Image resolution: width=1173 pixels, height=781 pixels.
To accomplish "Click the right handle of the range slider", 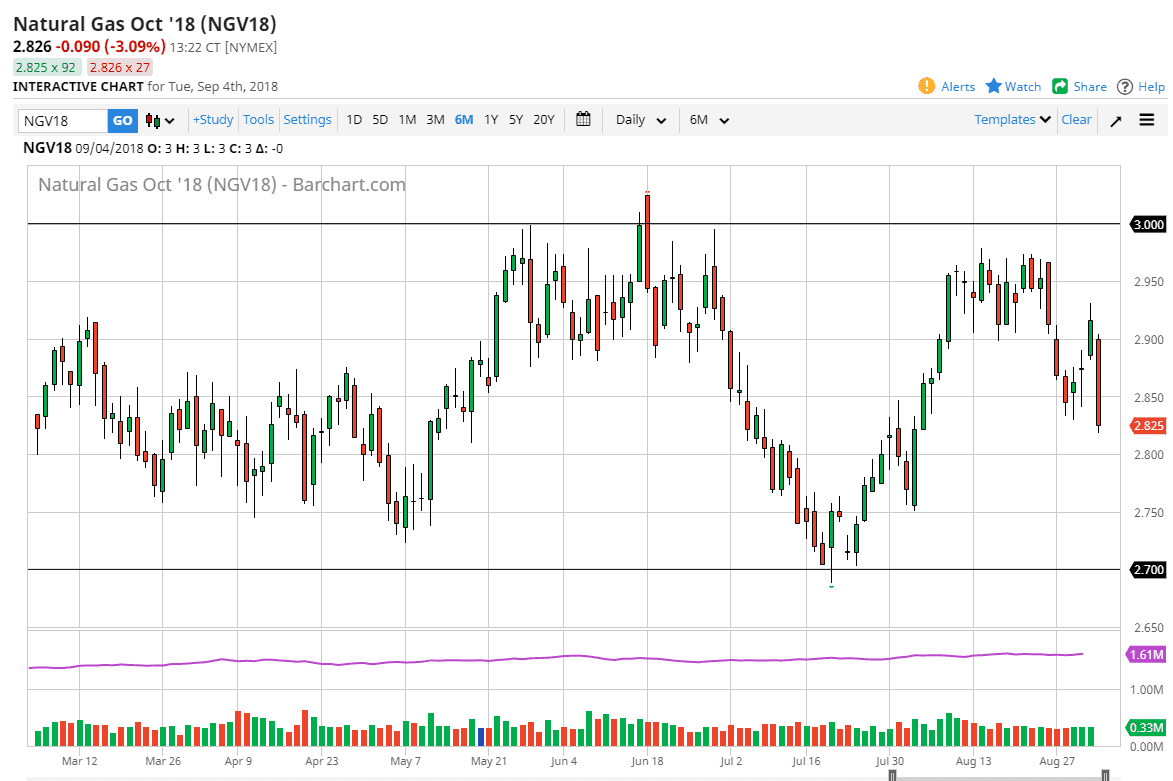I will click(x=1105, y=775).
